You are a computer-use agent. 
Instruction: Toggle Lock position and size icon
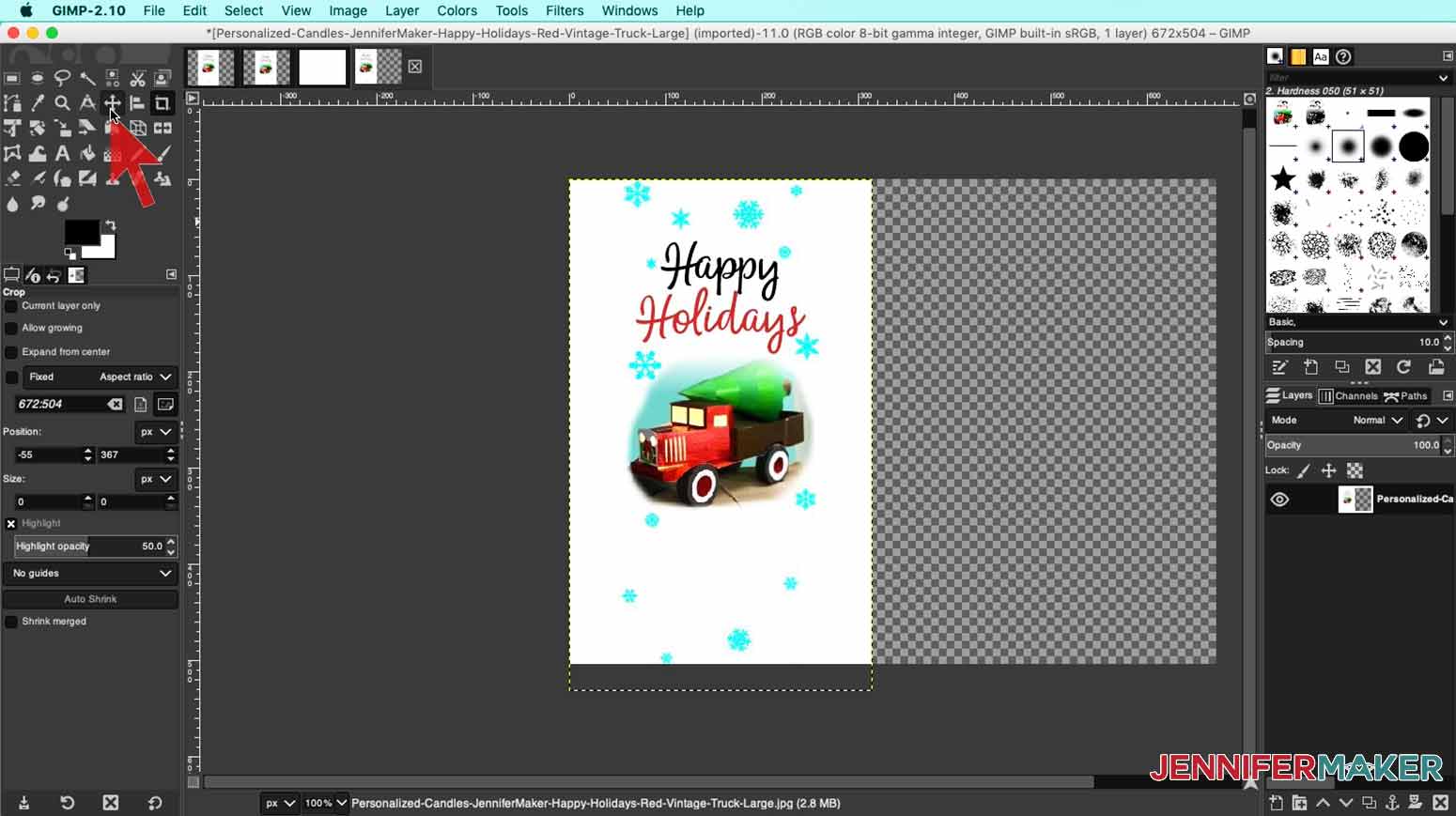point(1328,470)
